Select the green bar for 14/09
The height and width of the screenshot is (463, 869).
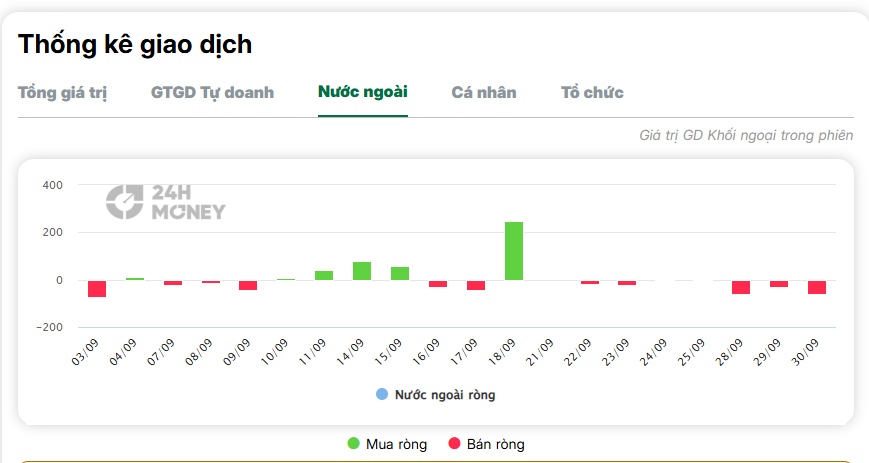(362, 271)
